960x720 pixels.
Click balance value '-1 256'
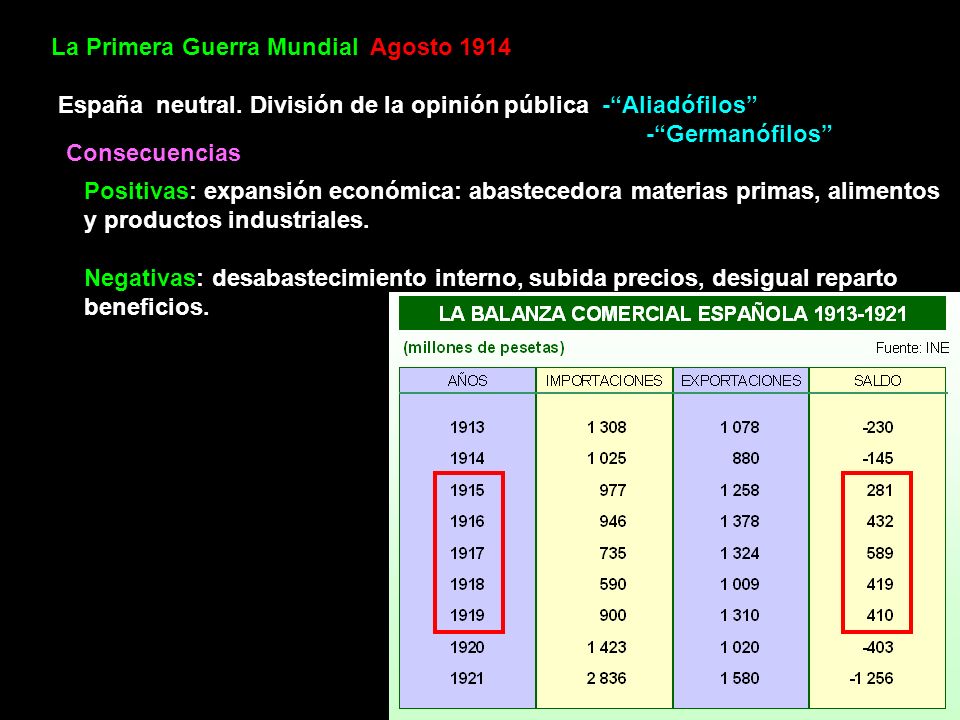tap(871, 678)
